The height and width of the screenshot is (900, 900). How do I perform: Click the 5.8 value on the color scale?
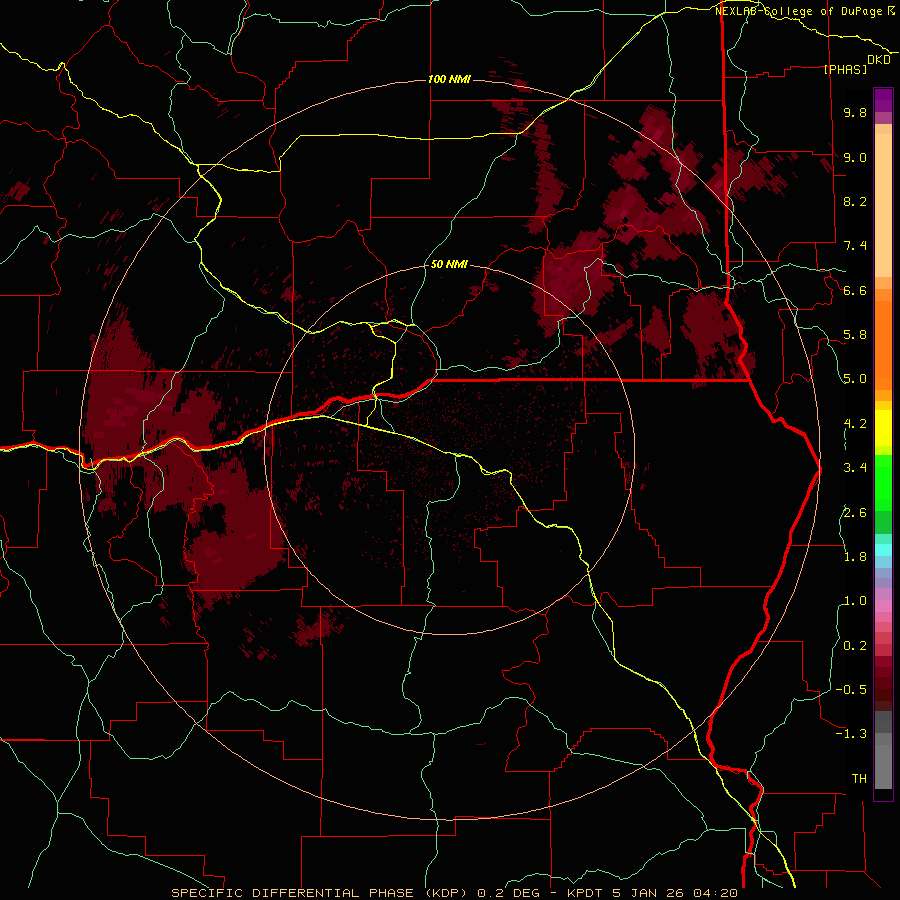tap(855, 335)
